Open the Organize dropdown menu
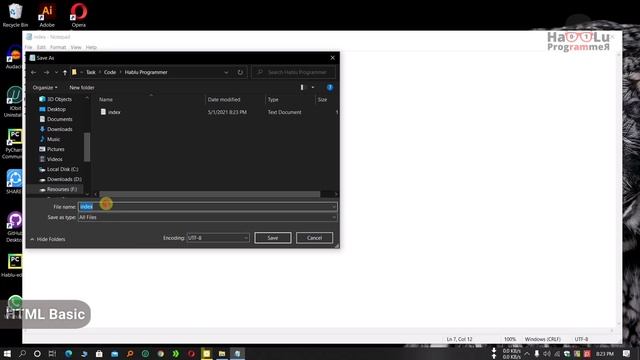 pos(45,87)
